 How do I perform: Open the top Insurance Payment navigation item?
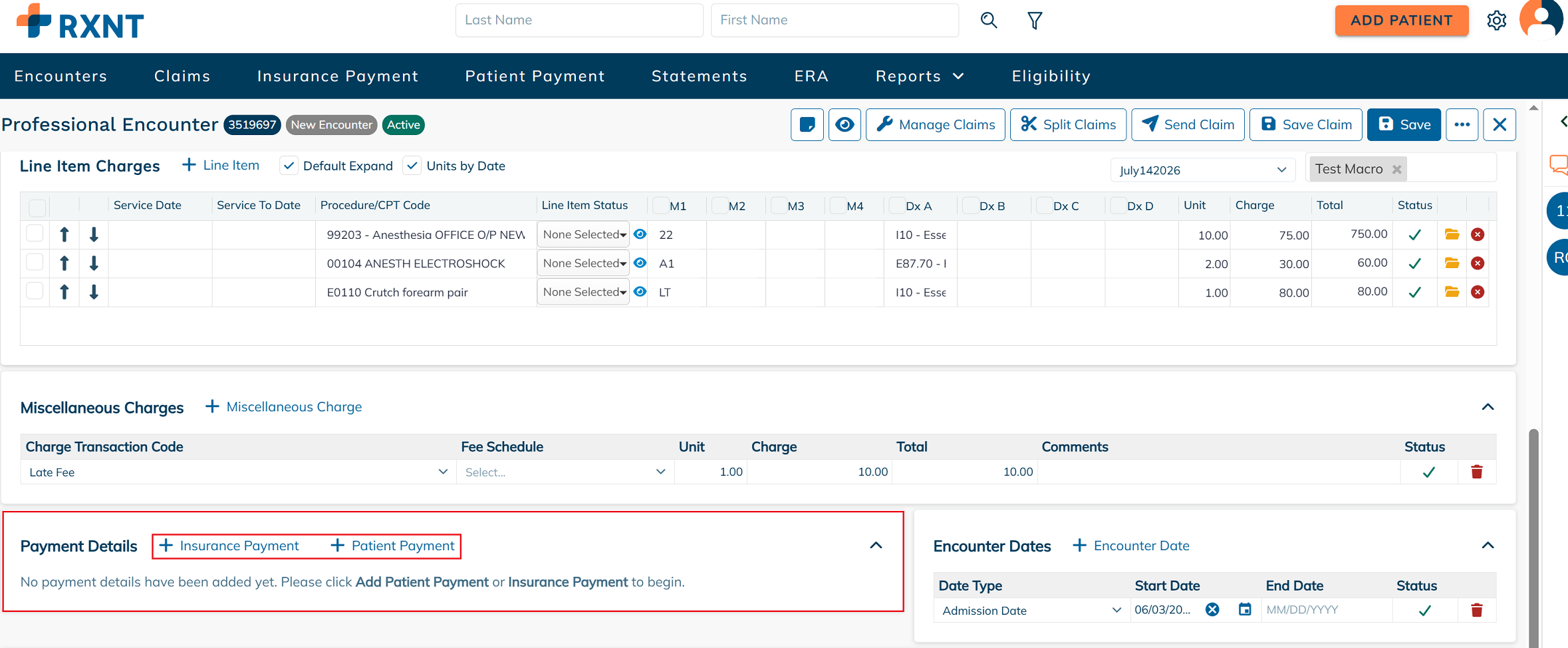coord(338,76)
